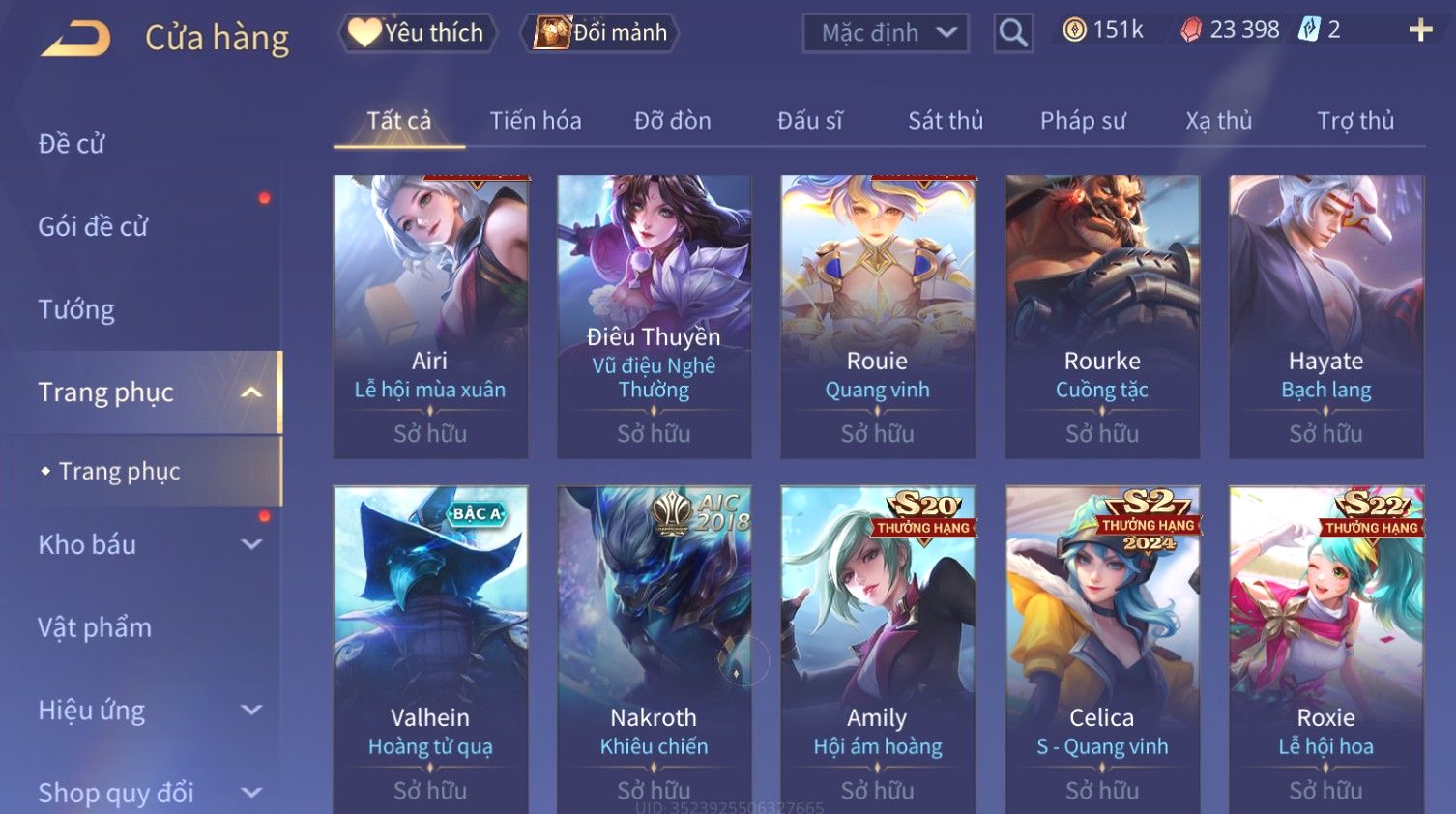Open the search magnifier icon

click(1013, 33)
